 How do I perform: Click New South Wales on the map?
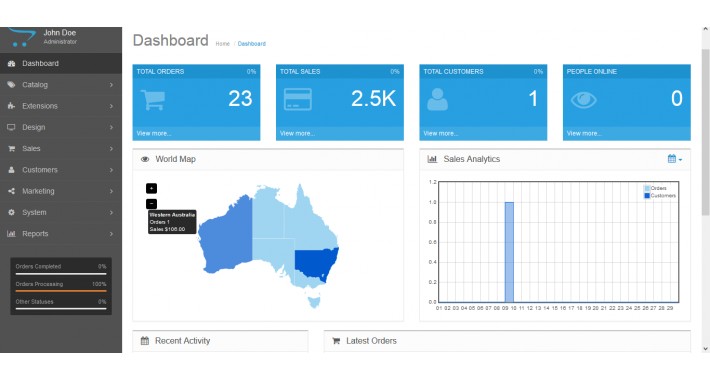point(315,264)
